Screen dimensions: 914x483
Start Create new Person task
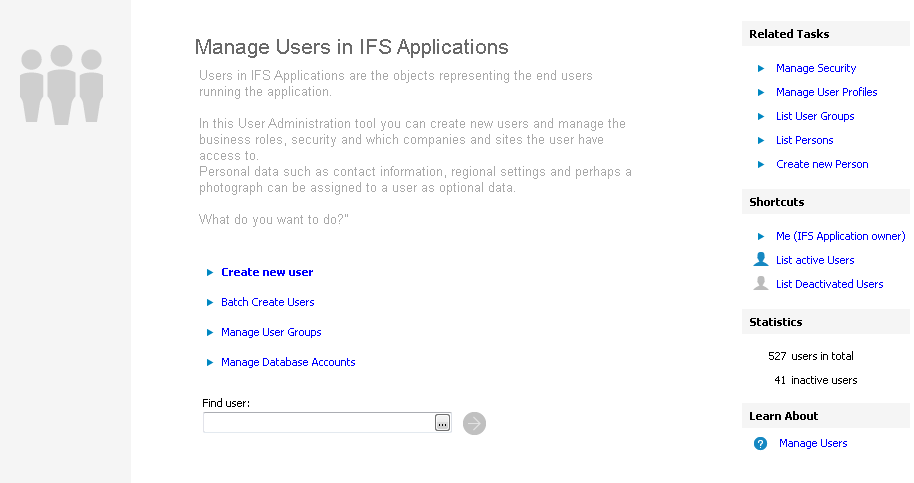822,164
